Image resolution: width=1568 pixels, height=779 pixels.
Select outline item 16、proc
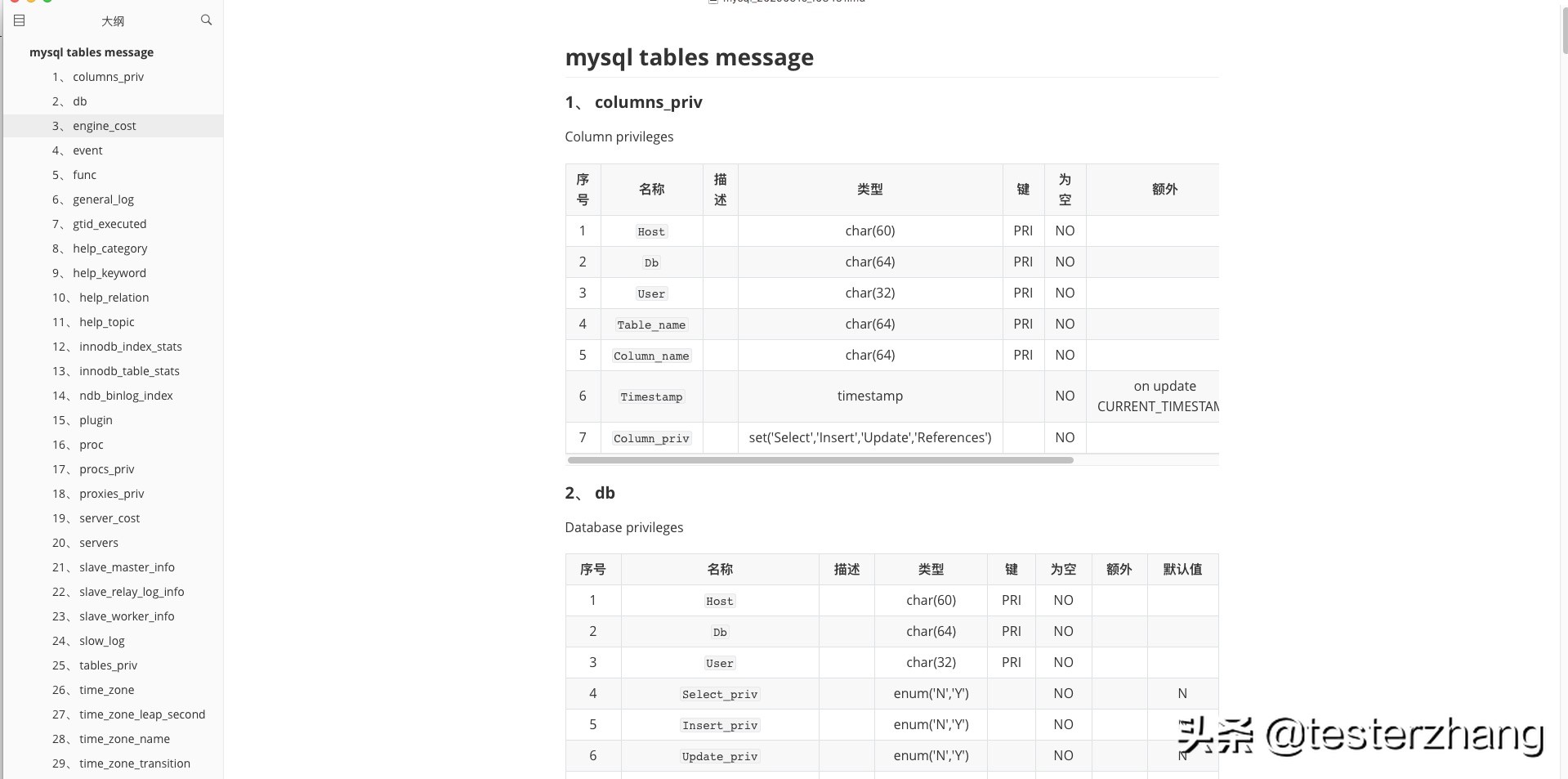(x=78, y=445)
